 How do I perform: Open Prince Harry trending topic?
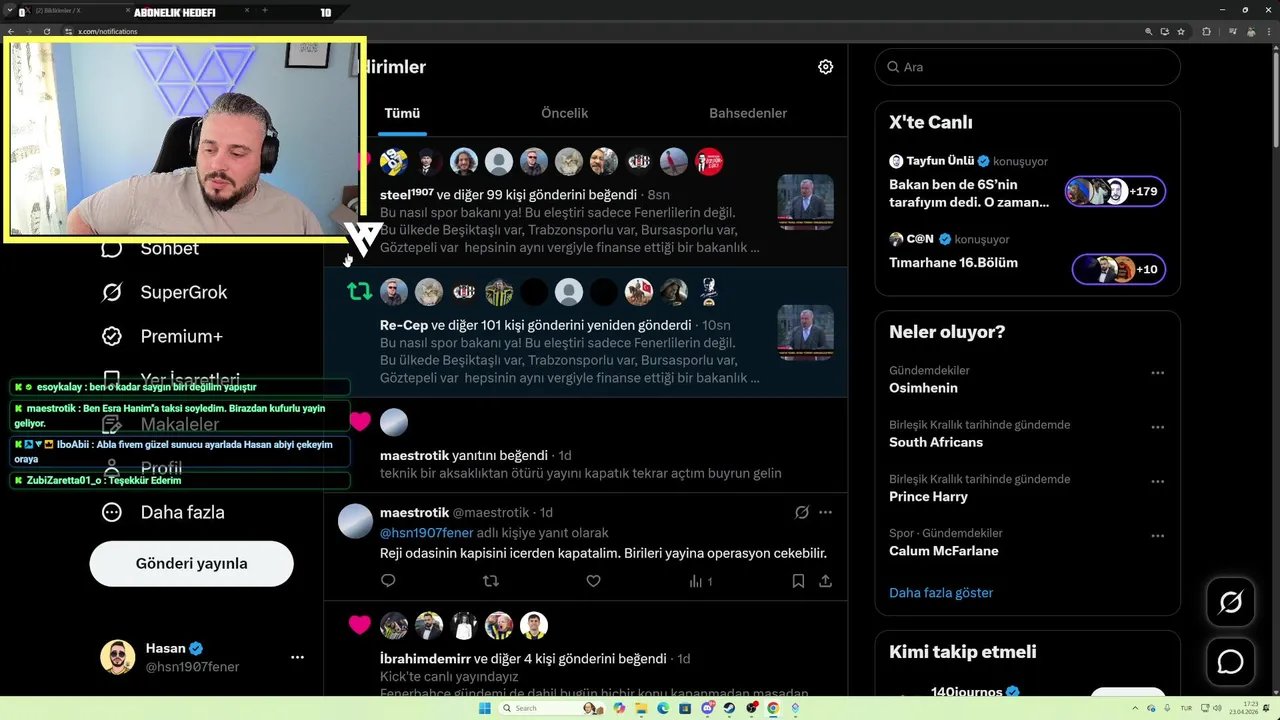pos(928,496)
